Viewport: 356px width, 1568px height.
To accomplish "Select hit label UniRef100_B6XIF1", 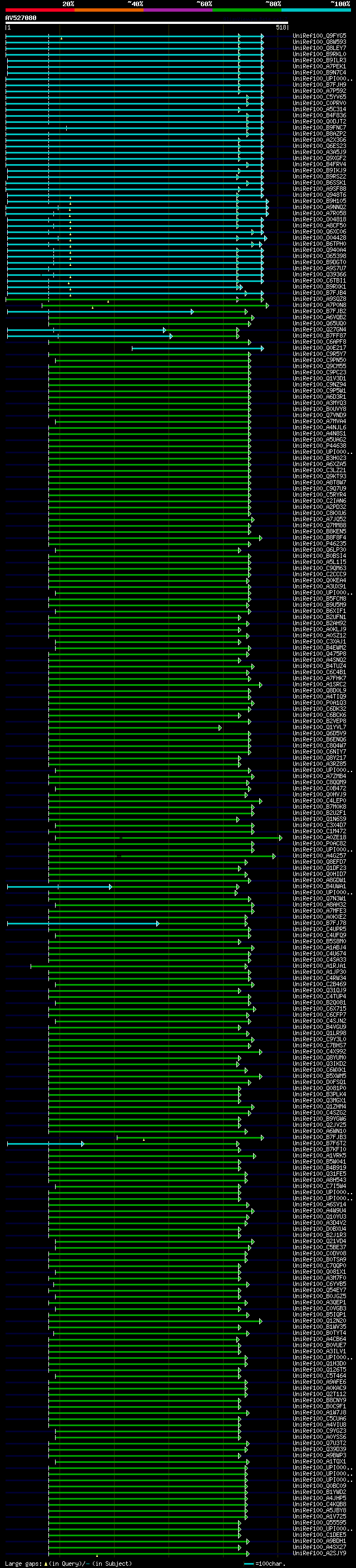I will (319, 611).
